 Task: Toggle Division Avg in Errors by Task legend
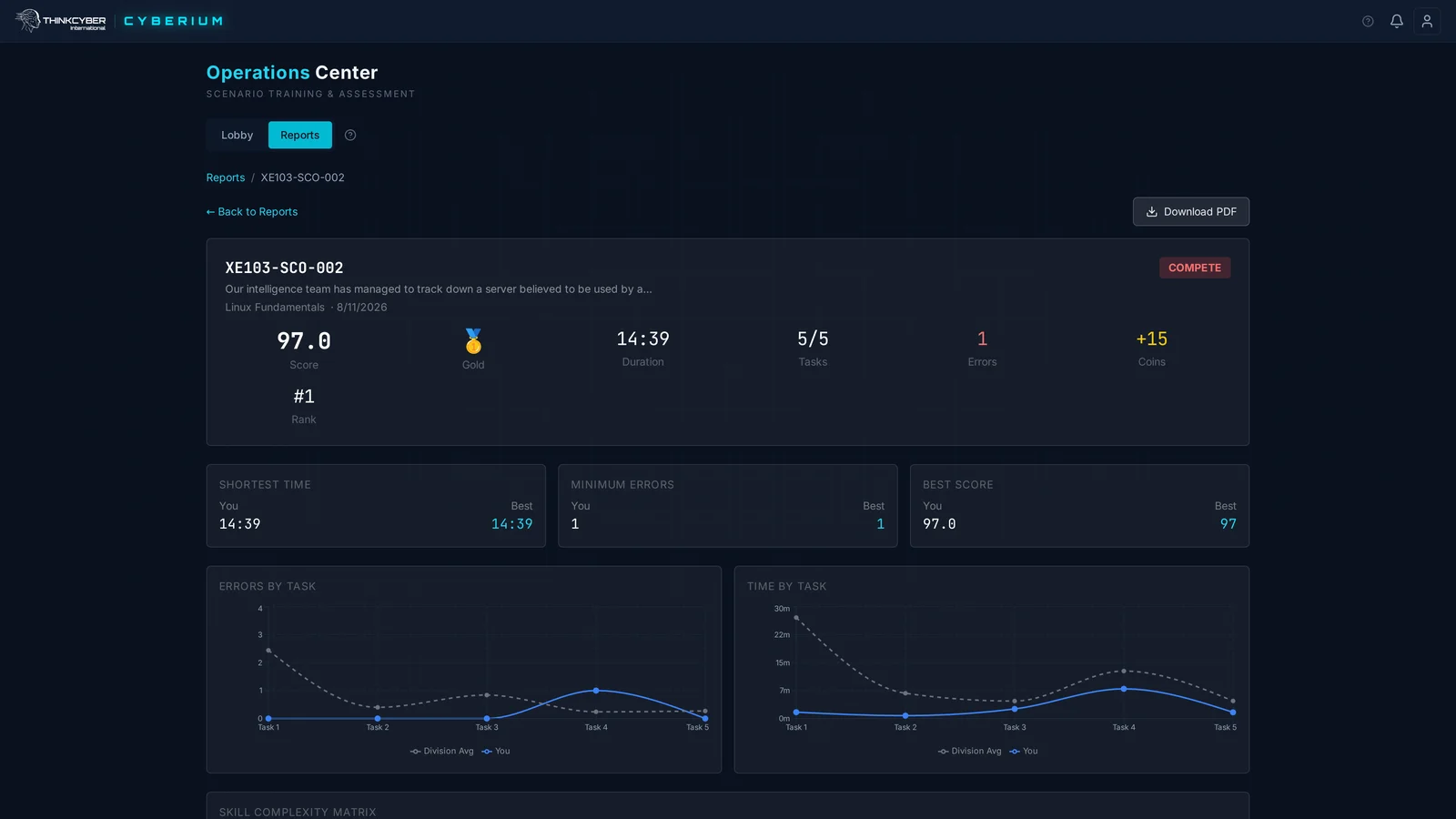click(442, 751)
